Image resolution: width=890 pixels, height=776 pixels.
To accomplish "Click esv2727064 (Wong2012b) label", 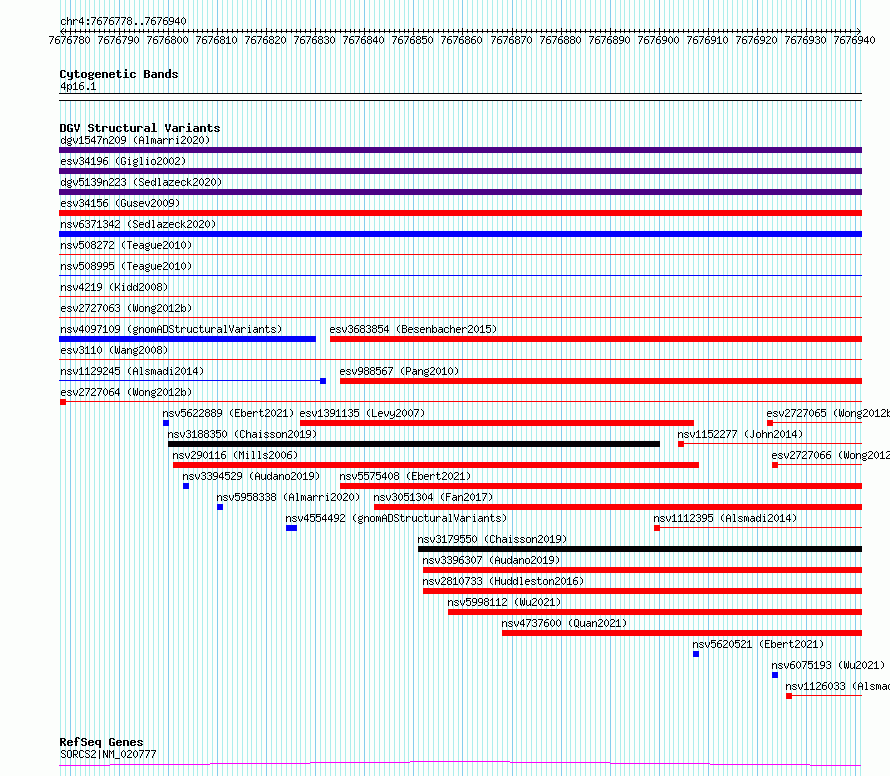I will coord(126,392).
